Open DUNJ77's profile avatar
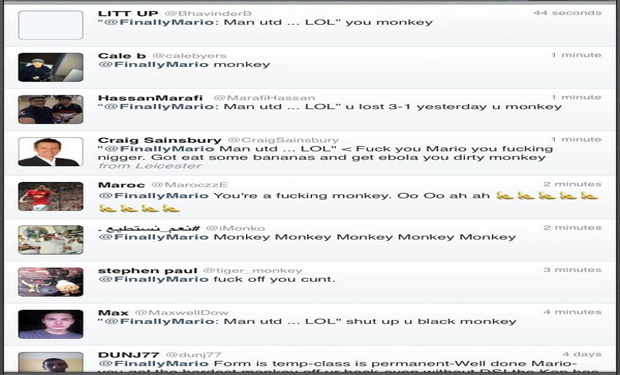This screenshot has width=620, height=375. pos(51,362)
